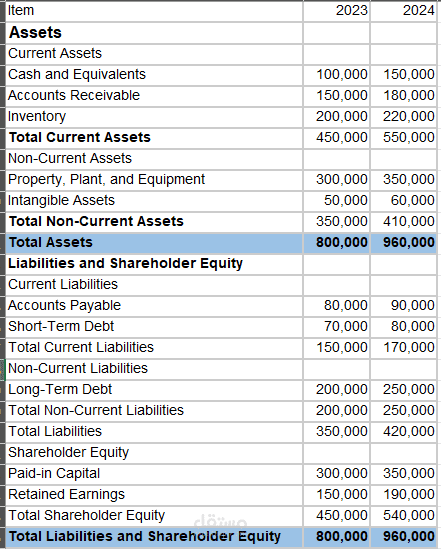Click the highlighted 'Total Assets' label

point(154,243)
